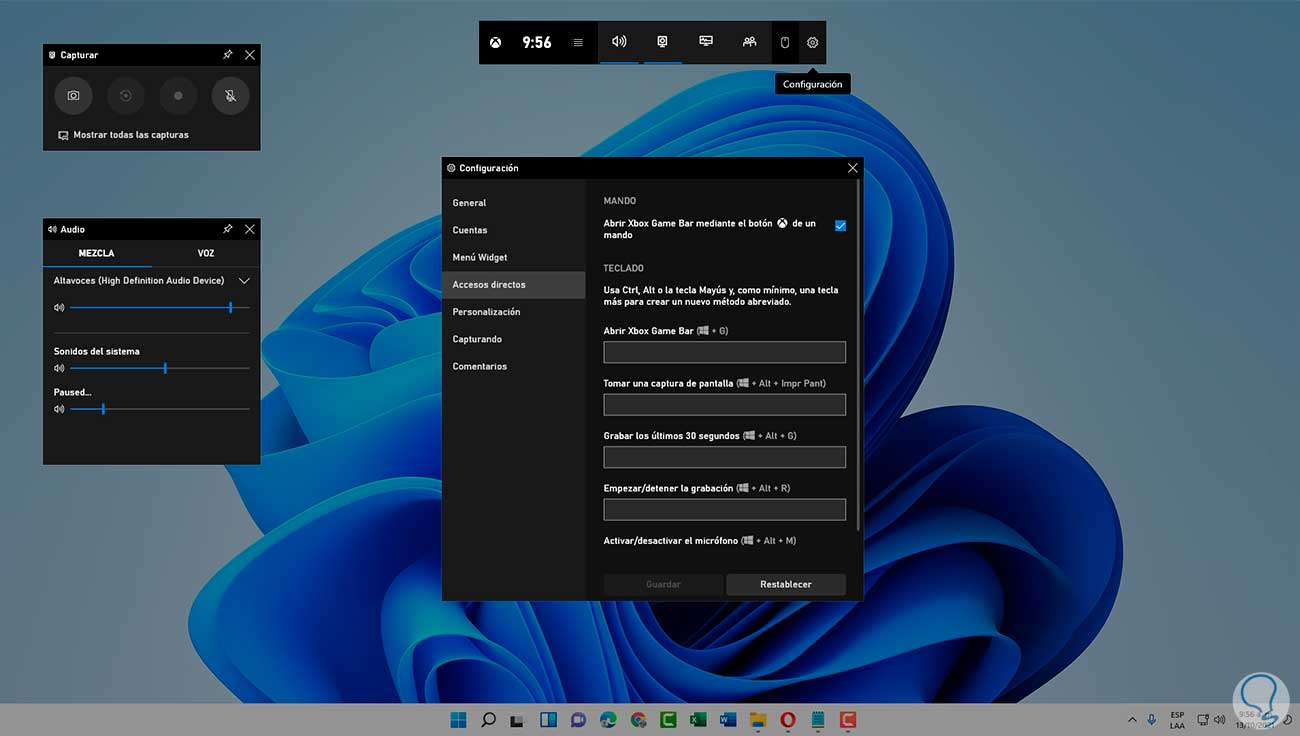Viewport: 1300px width, 736px height.
Task: Start recording with the record dot button
Action: click(178, 96)
